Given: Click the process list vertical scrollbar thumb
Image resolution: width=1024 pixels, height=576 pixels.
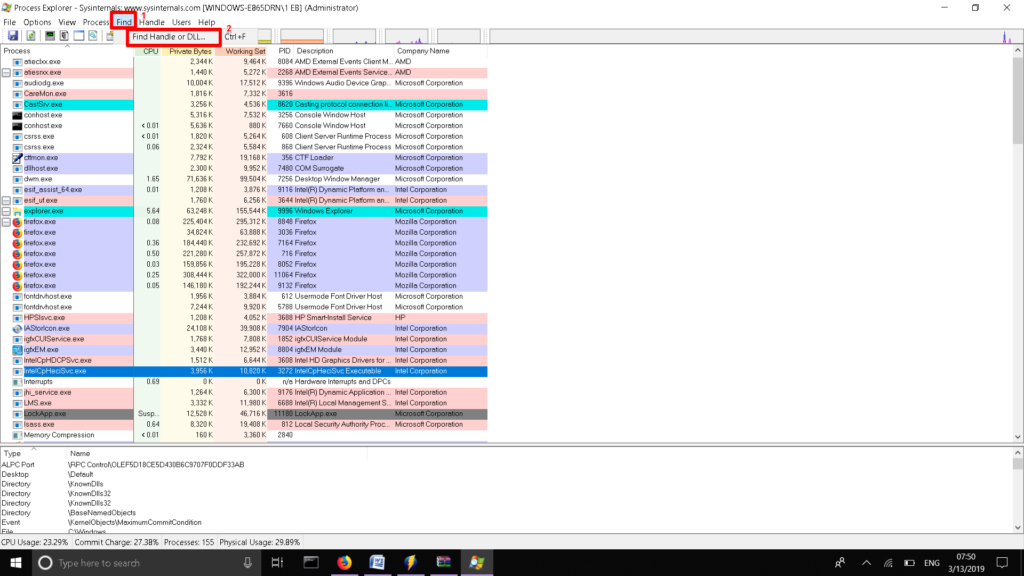Looking at the screenshot, I should point(1017,99).
